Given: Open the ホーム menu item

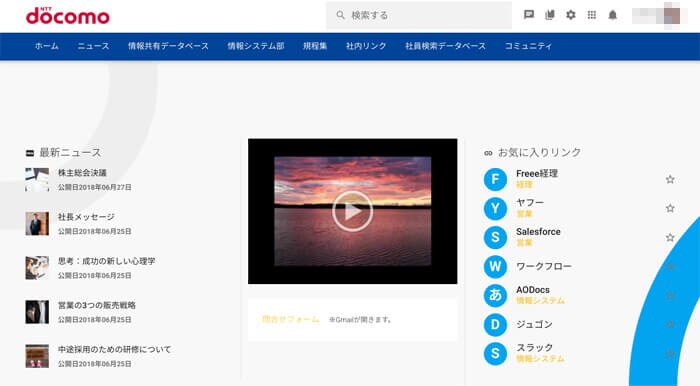Looking at the screenshot, I should click(47, 46).
